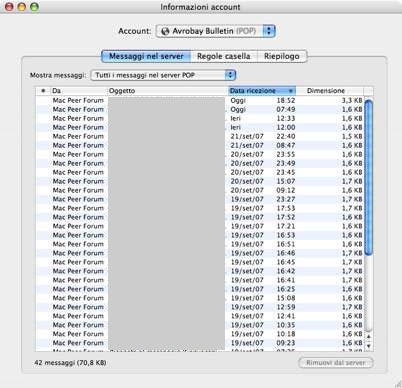Select the message dated 19/set/07 10:18
This screenshot has height=388, width=402.
pos(200,334)
